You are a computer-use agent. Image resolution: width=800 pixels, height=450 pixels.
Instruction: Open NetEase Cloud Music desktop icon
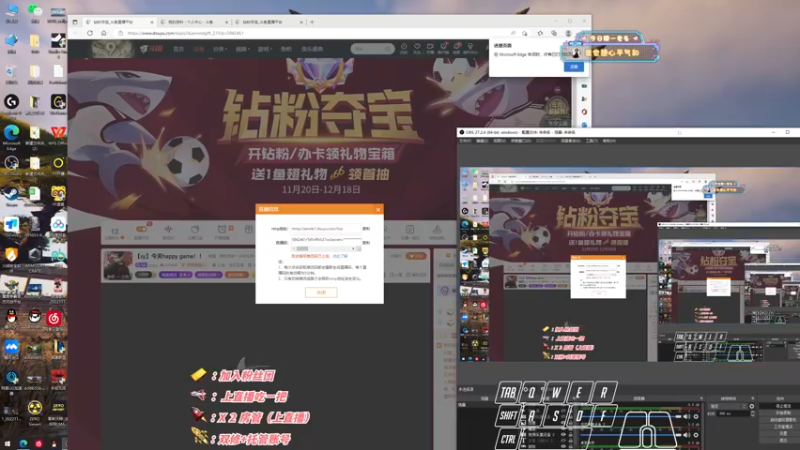click(x=54, y=318)
